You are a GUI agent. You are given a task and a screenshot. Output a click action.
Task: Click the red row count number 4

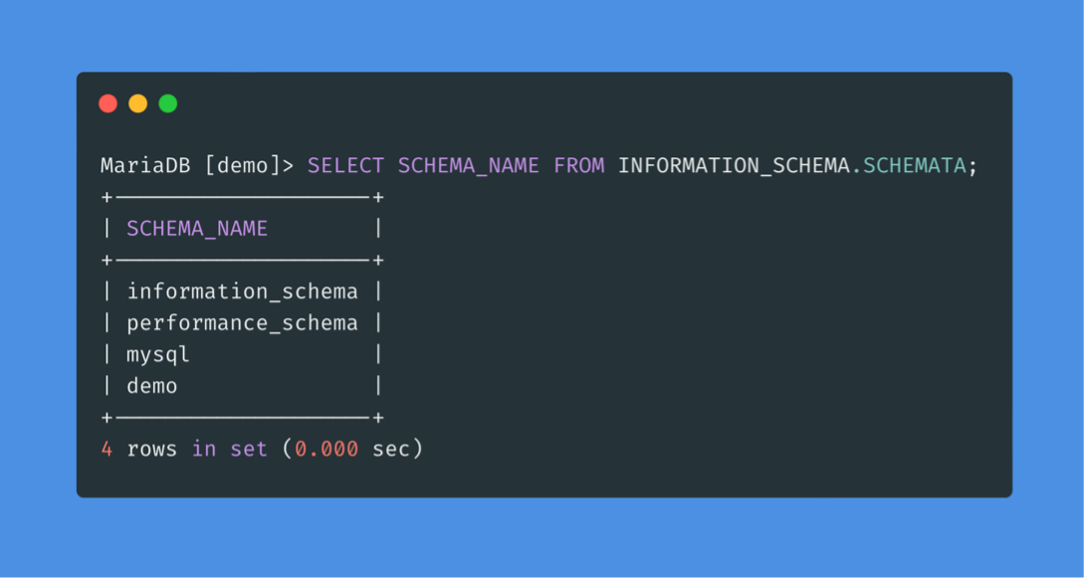[x=107, y=449]
